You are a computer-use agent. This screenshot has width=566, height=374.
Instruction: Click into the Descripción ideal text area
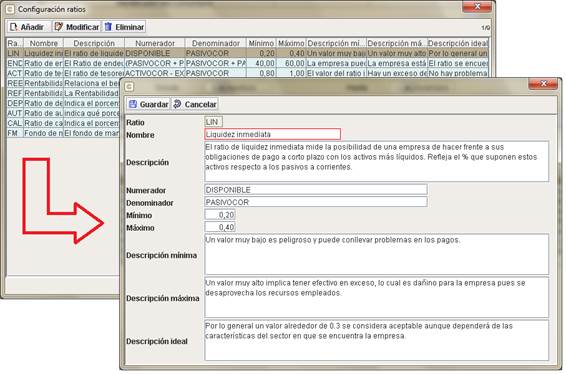pyautogui.click(x=376, y=340)
